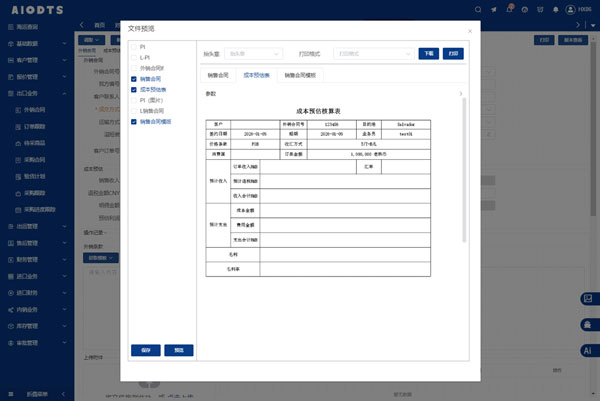
Task: Close the 文件预览 dialog with the X
Action: [470, 31]
